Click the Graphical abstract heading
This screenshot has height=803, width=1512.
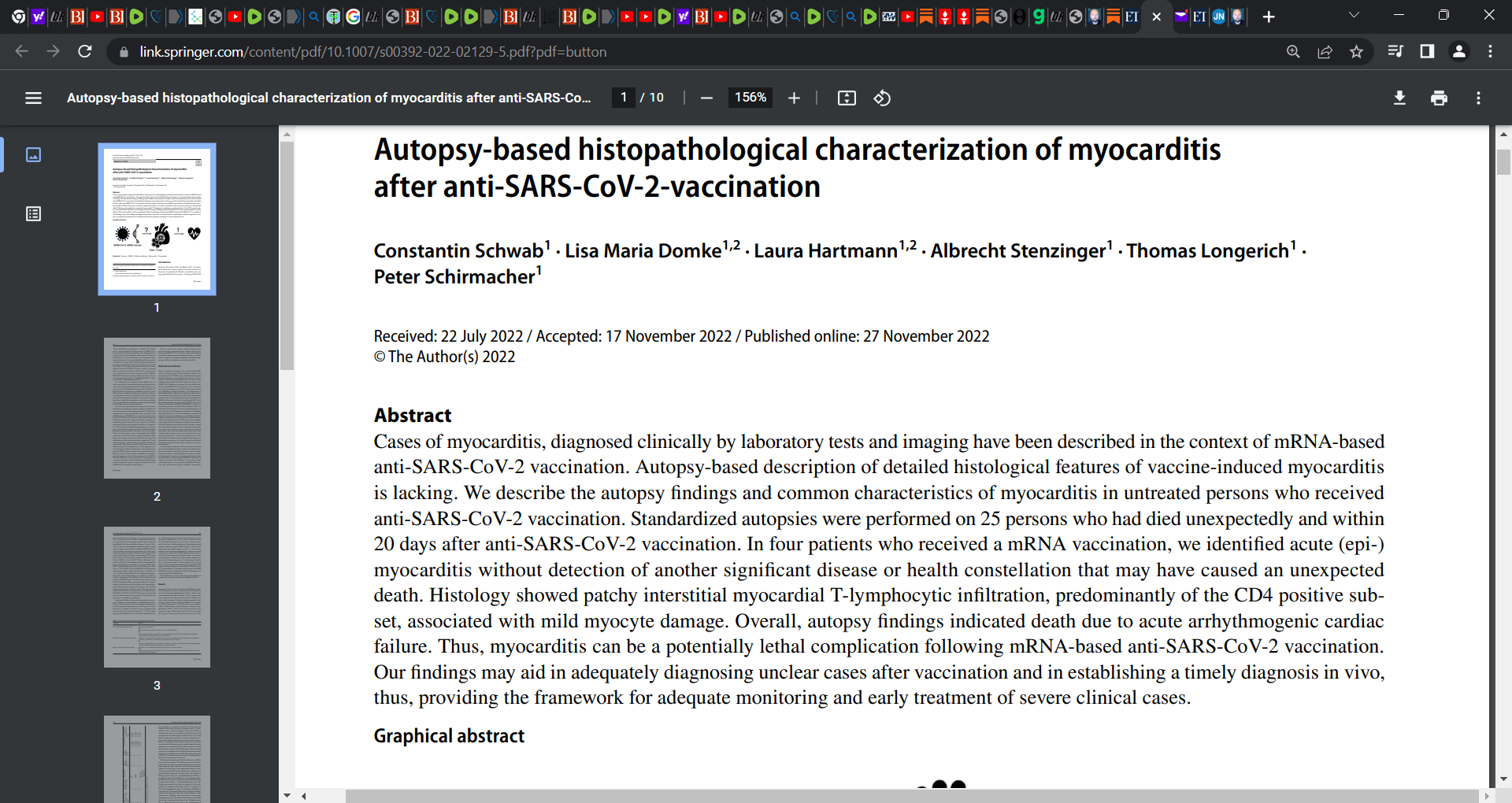coord(449,736)
